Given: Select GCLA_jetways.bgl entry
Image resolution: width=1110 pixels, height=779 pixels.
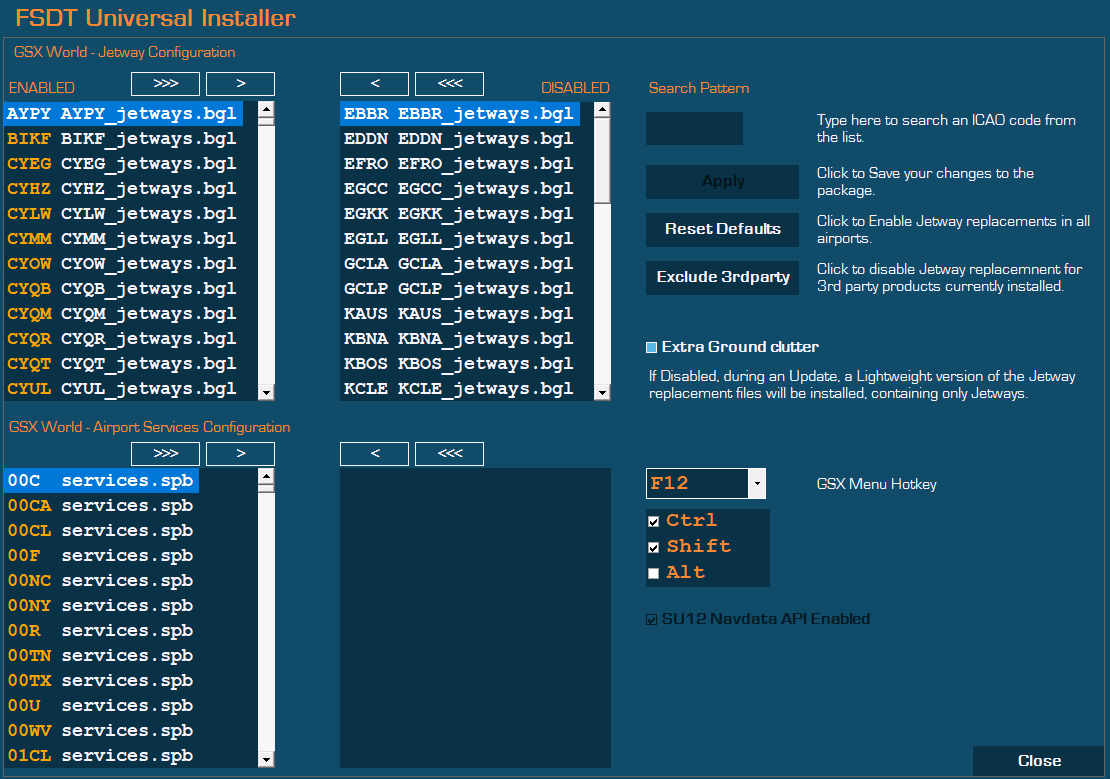Looking at the screenshot, I should coord(460,263).
